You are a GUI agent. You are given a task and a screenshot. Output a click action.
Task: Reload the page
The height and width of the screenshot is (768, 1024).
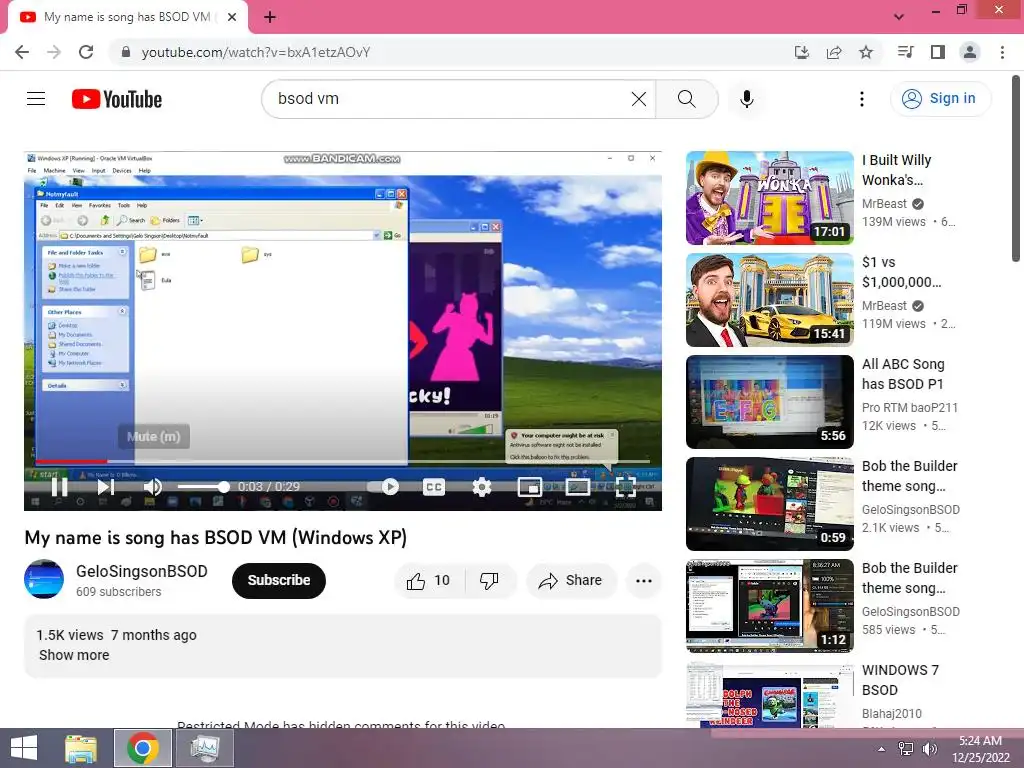coord(86,52)
